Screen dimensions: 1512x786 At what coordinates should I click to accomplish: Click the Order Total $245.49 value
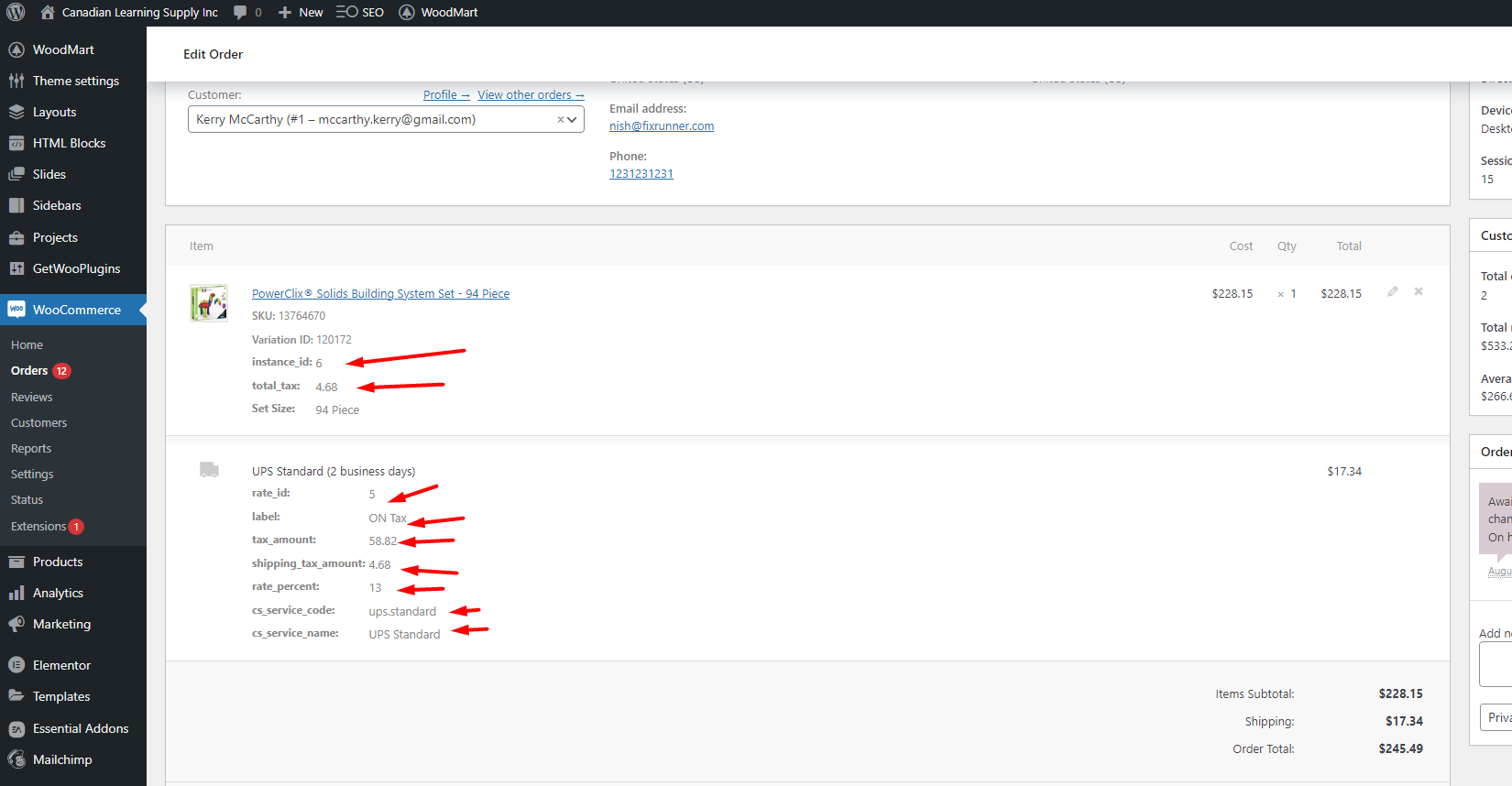1400,749
